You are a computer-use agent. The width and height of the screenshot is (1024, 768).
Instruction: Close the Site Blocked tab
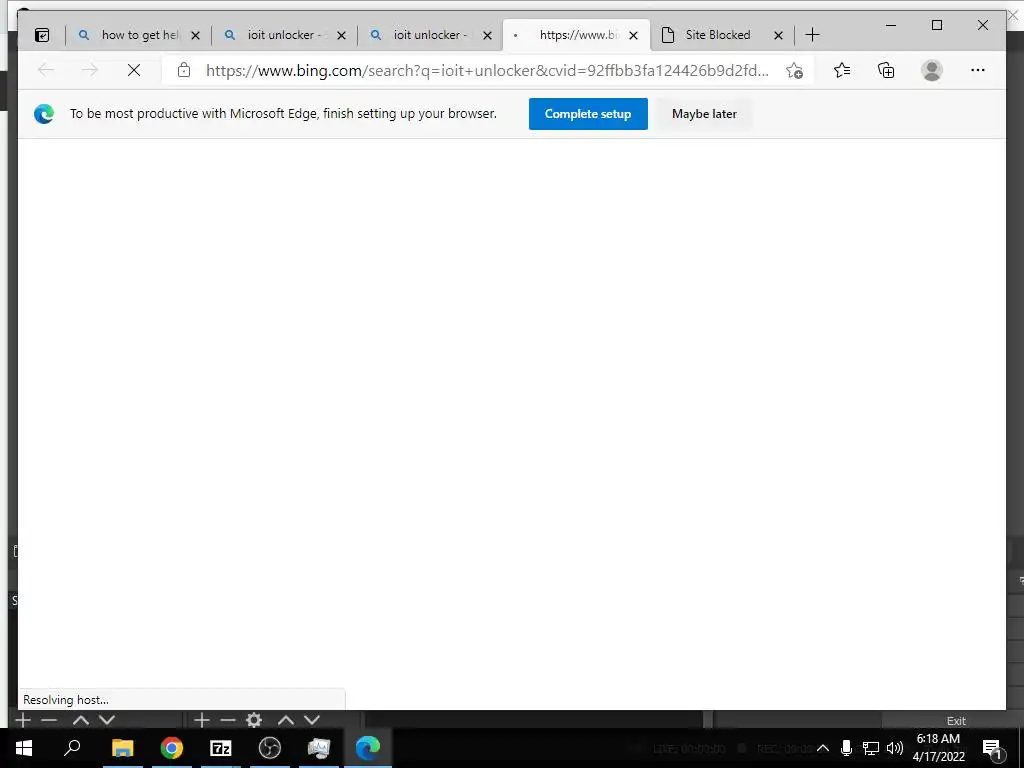pyautogui.click(x=778, y=36)
